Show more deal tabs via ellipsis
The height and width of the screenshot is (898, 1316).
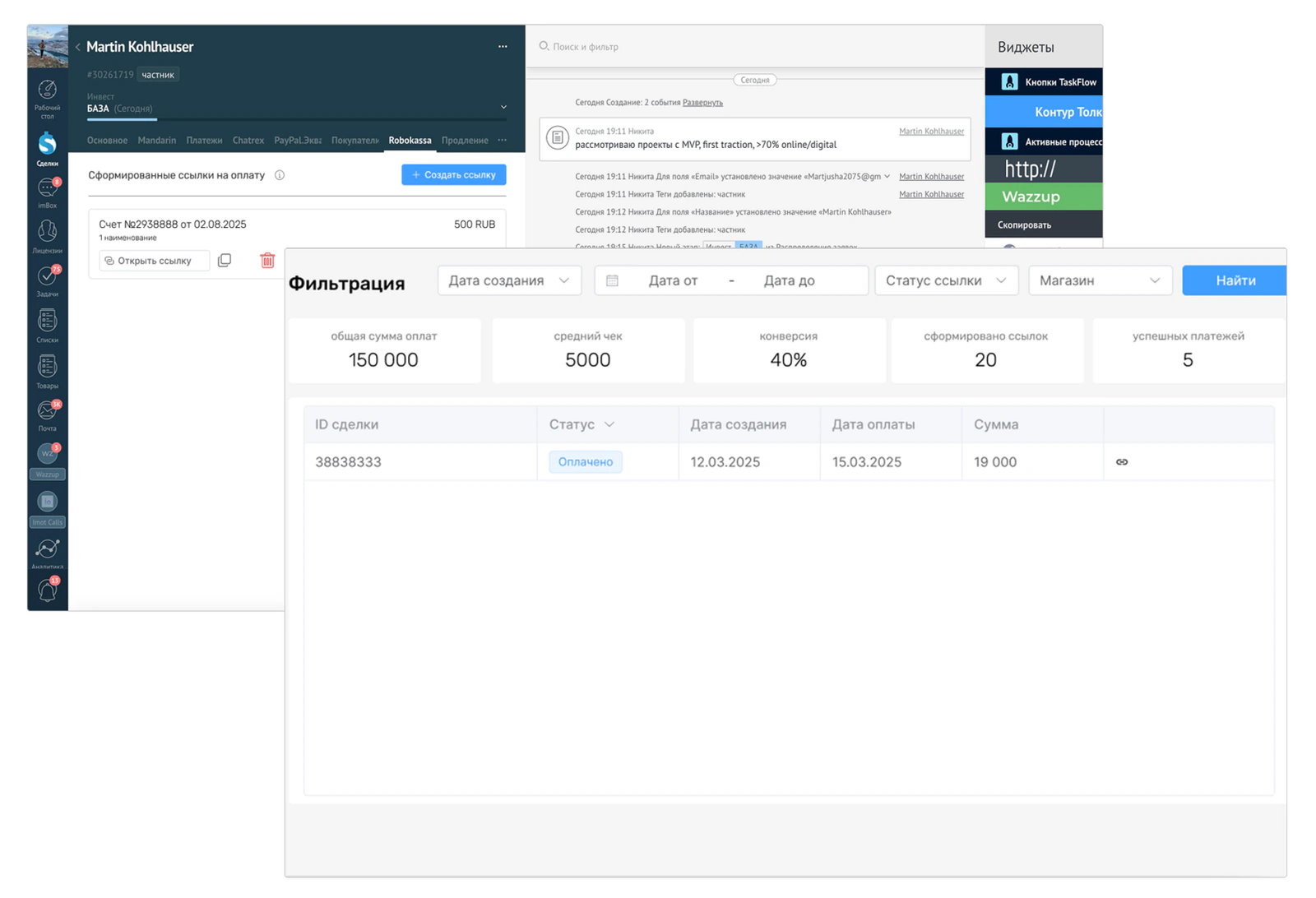[503, 140]
